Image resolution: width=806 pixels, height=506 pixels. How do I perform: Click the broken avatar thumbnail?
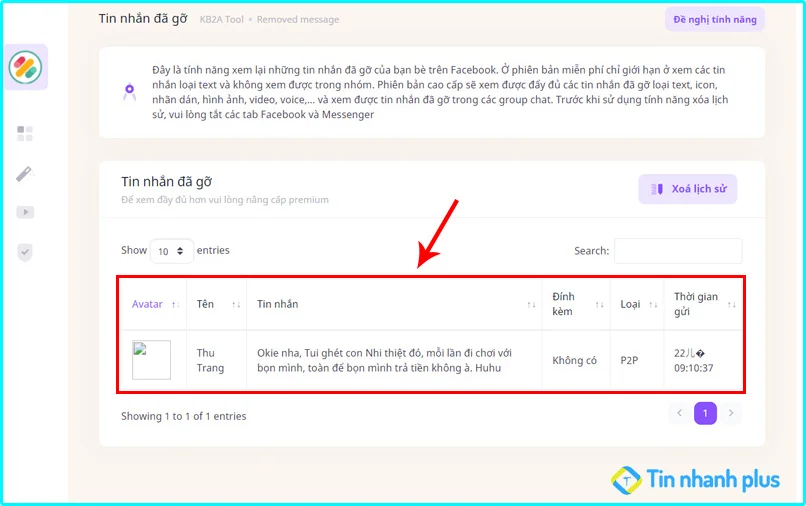[x=151, y=360]
